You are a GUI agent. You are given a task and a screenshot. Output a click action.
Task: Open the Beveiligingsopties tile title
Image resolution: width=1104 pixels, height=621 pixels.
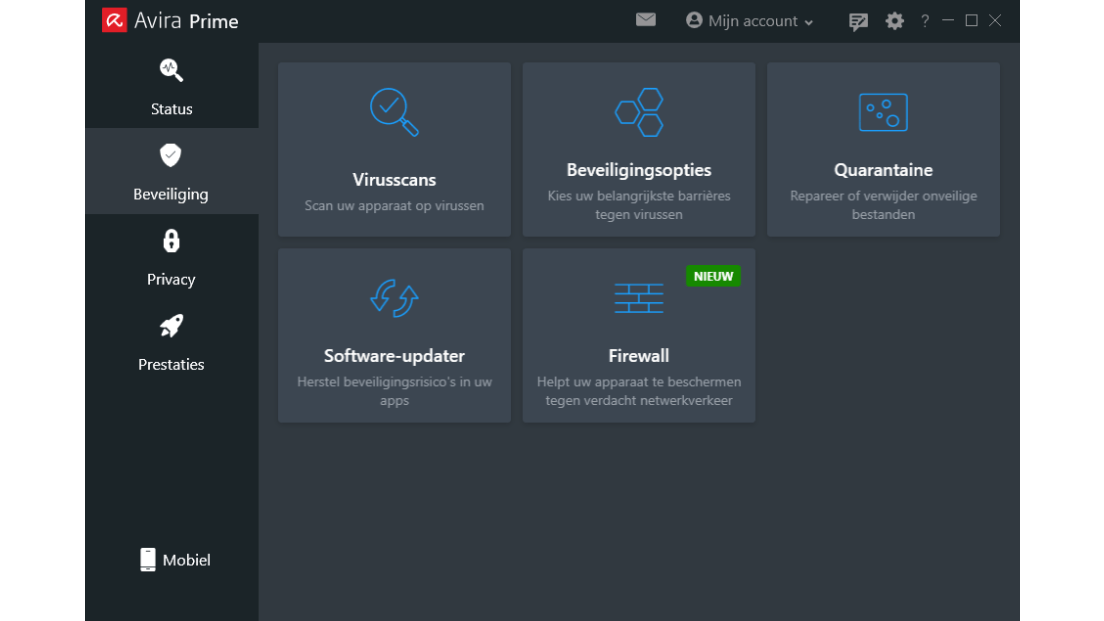coord(639,170)
